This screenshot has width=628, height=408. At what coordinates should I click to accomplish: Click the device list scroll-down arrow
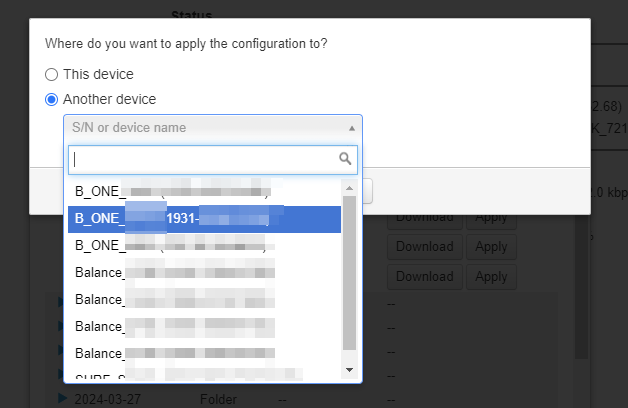pos(349,369)
